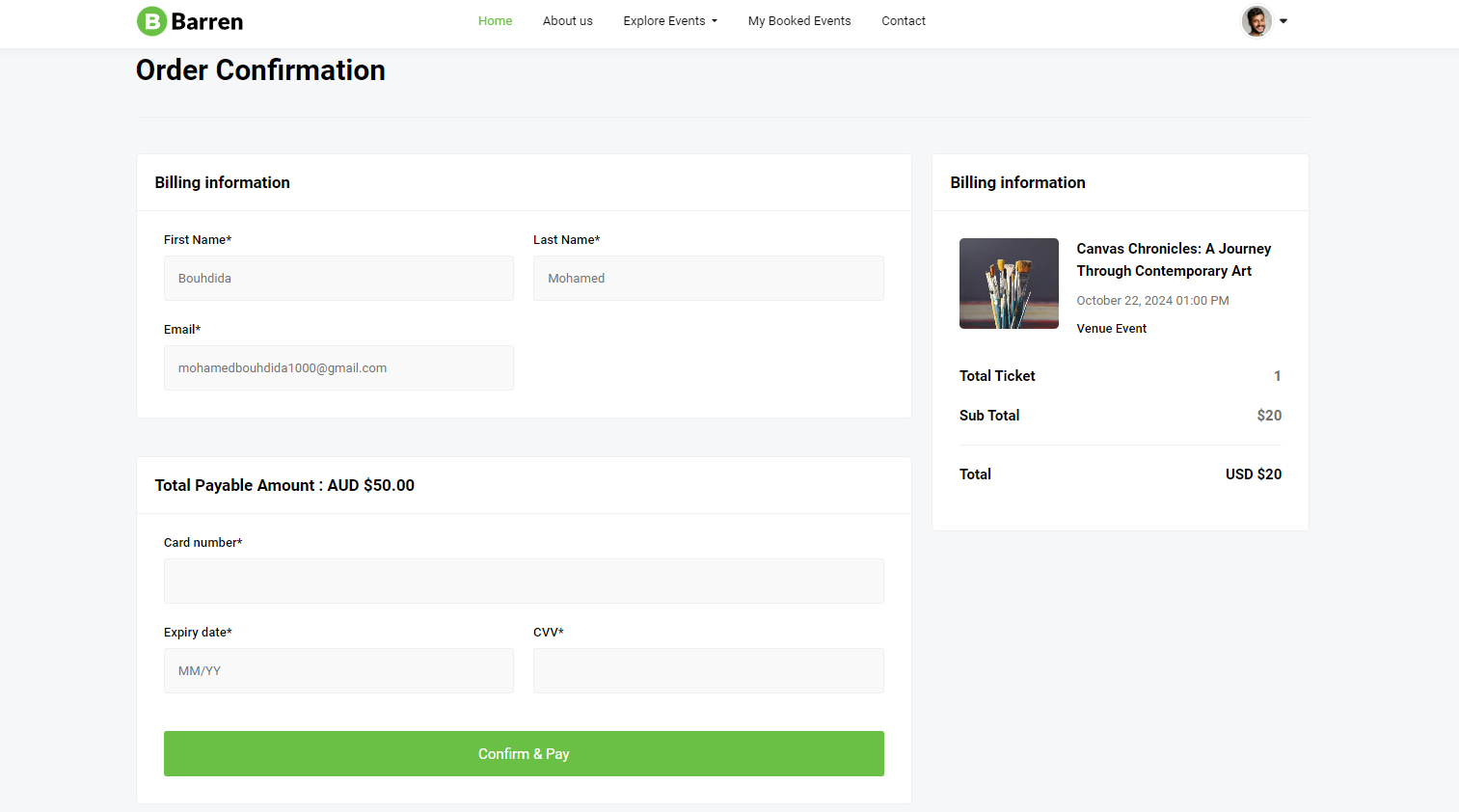This screenshot has height=812, width=1459.
Task: Focus the Last Name input field
Action: 708,278
